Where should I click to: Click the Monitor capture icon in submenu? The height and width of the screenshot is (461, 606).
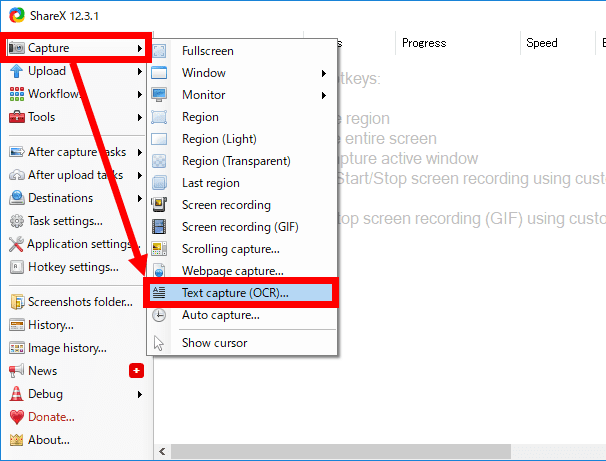tap(159, 95)
